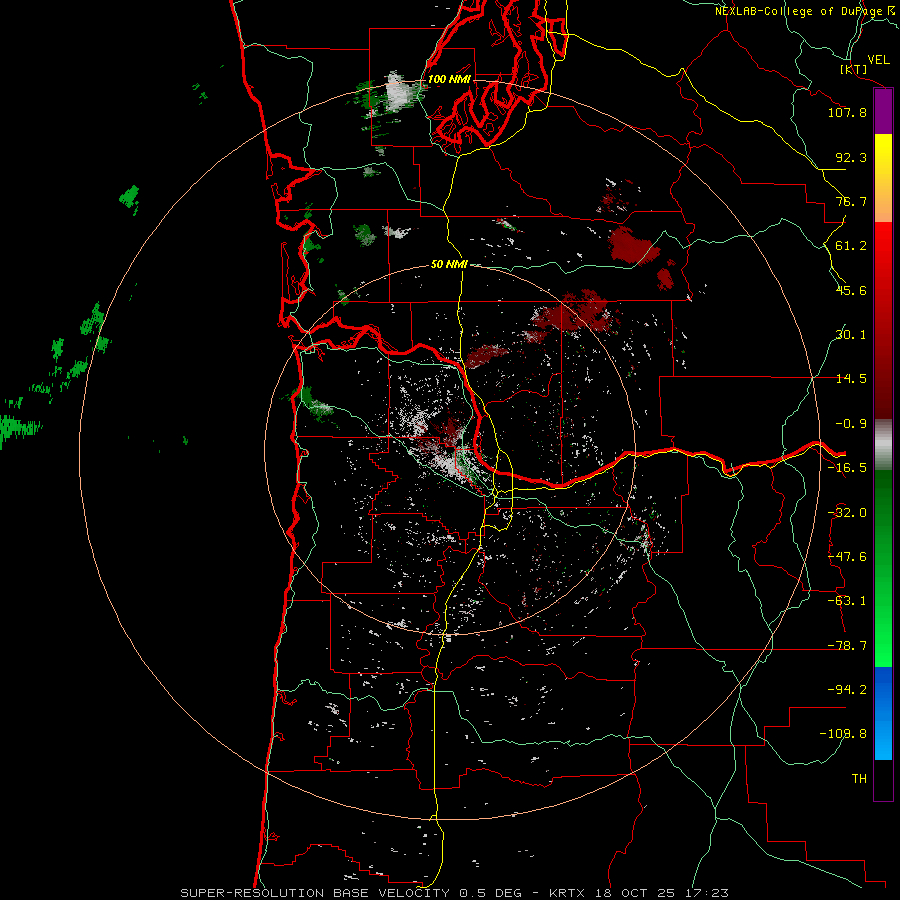Click the -0.9 legend value
900x900 pixels.
point(851,424)
